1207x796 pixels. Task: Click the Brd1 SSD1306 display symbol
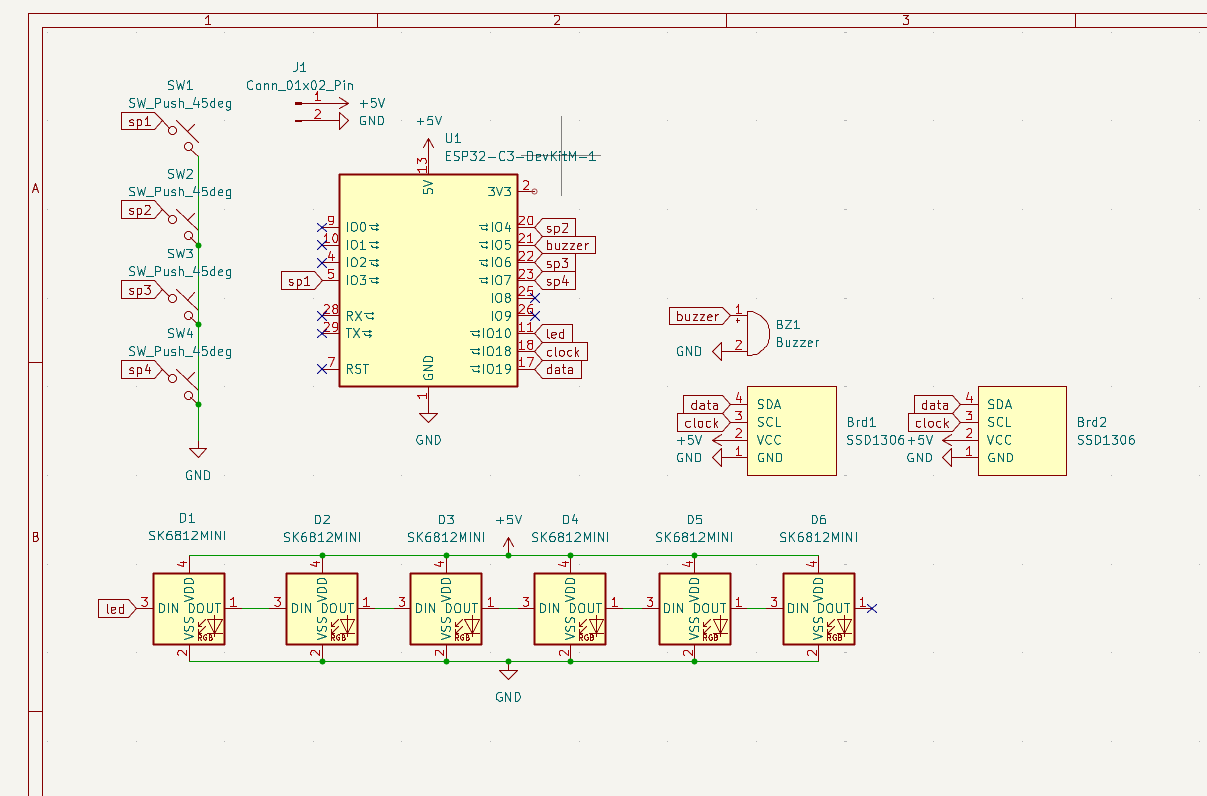(790, 430)
